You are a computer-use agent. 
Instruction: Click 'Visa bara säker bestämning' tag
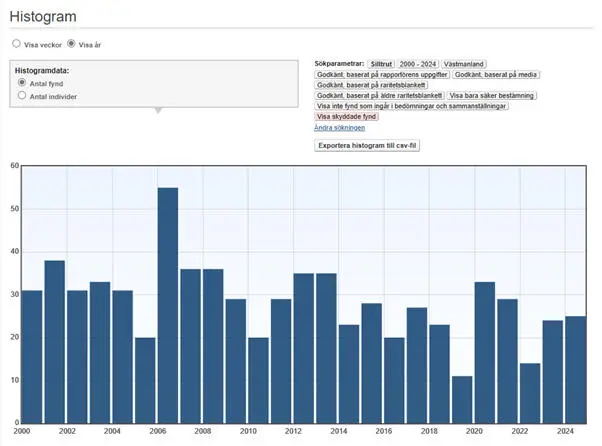[491, 96]
